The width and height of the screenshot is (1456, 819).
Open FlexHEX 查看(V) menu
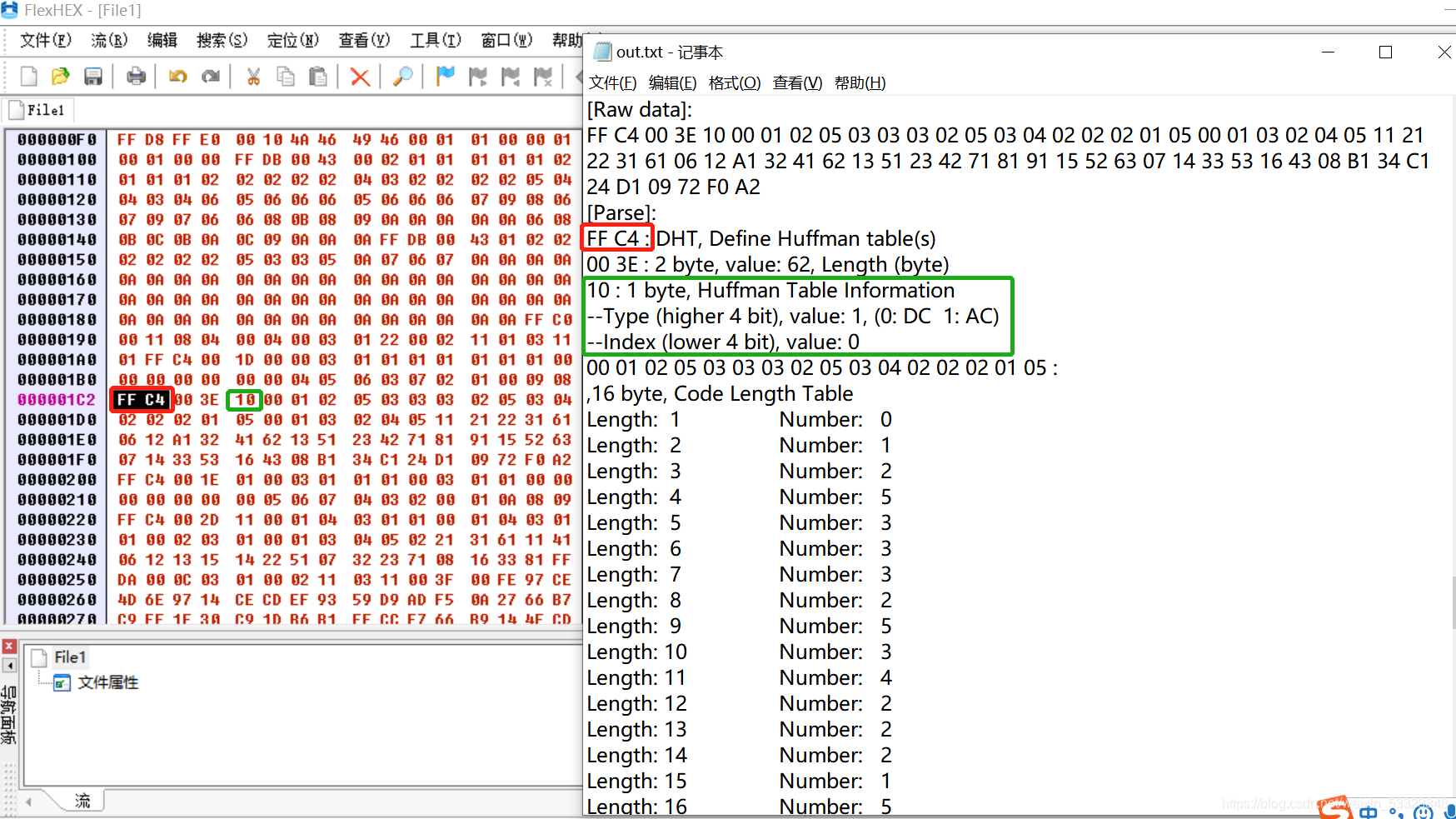(x=364, y=40)
